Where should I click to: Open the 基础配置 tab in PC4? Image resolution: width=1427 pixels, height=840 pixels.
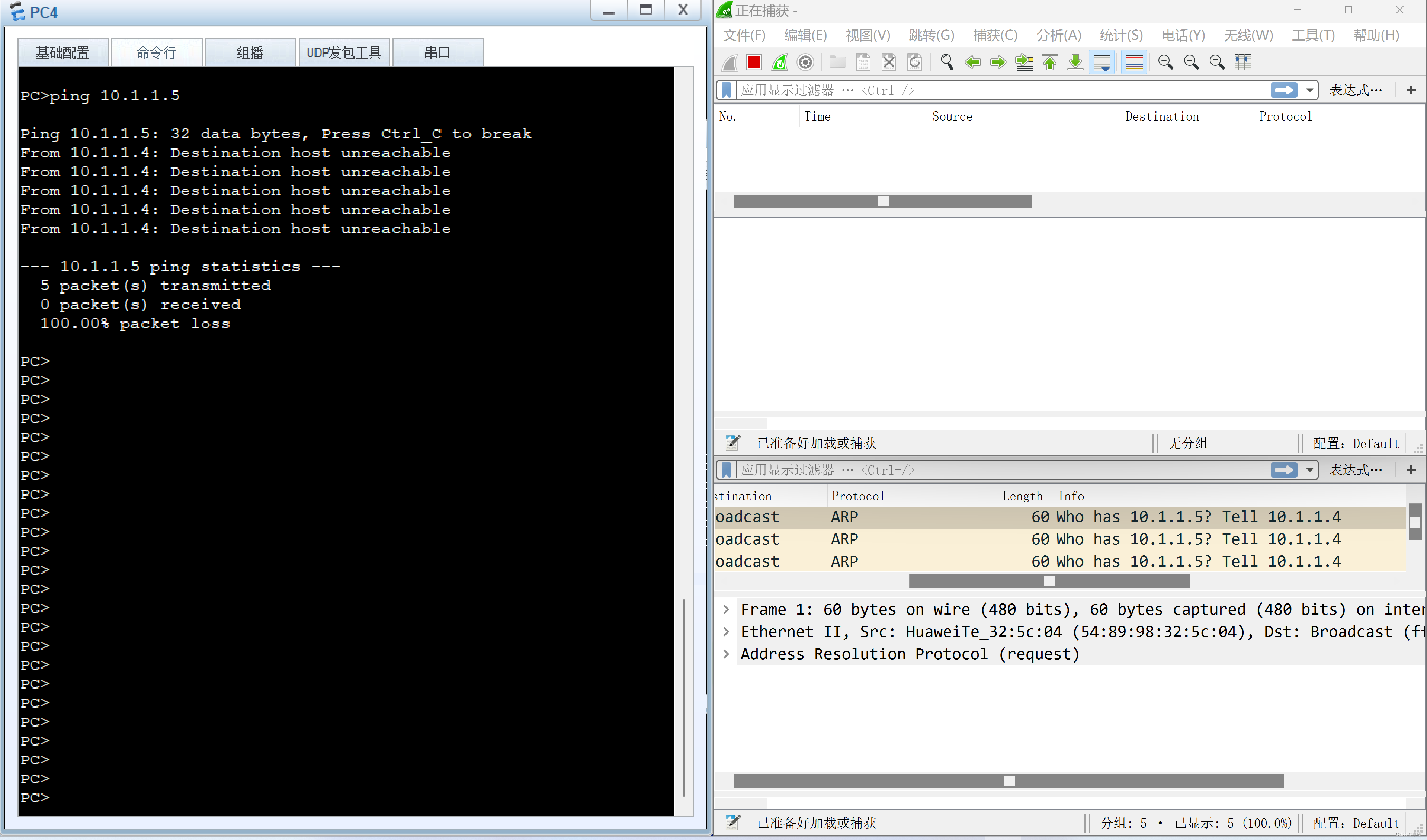coord(63,53)
